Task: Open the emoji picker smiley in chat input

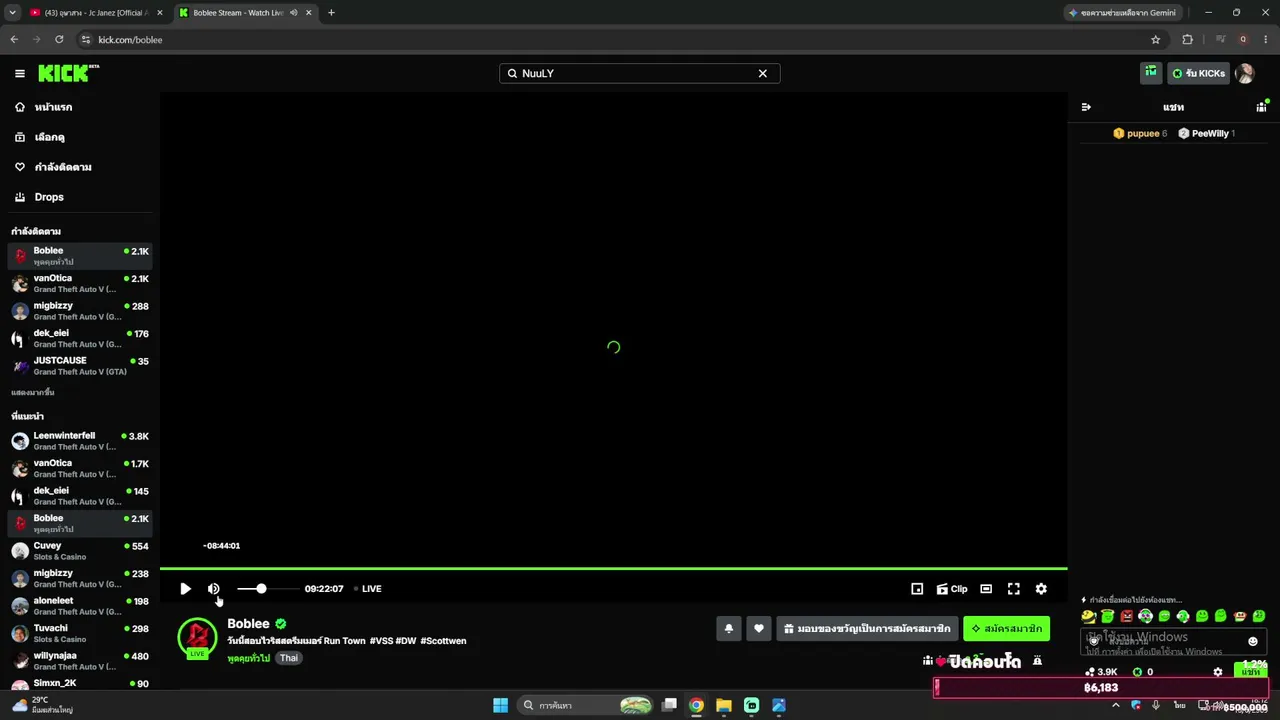Action: 1253,641
